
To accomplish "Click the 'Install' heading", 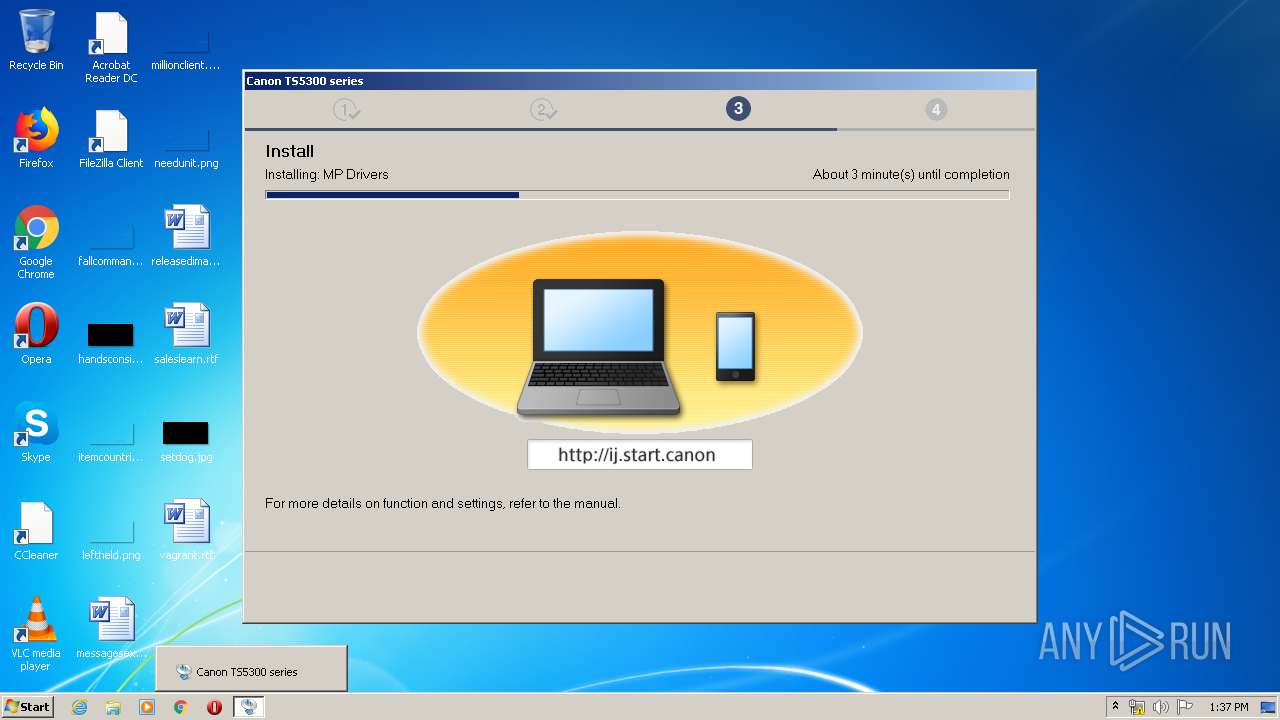I will coord(290,151).
